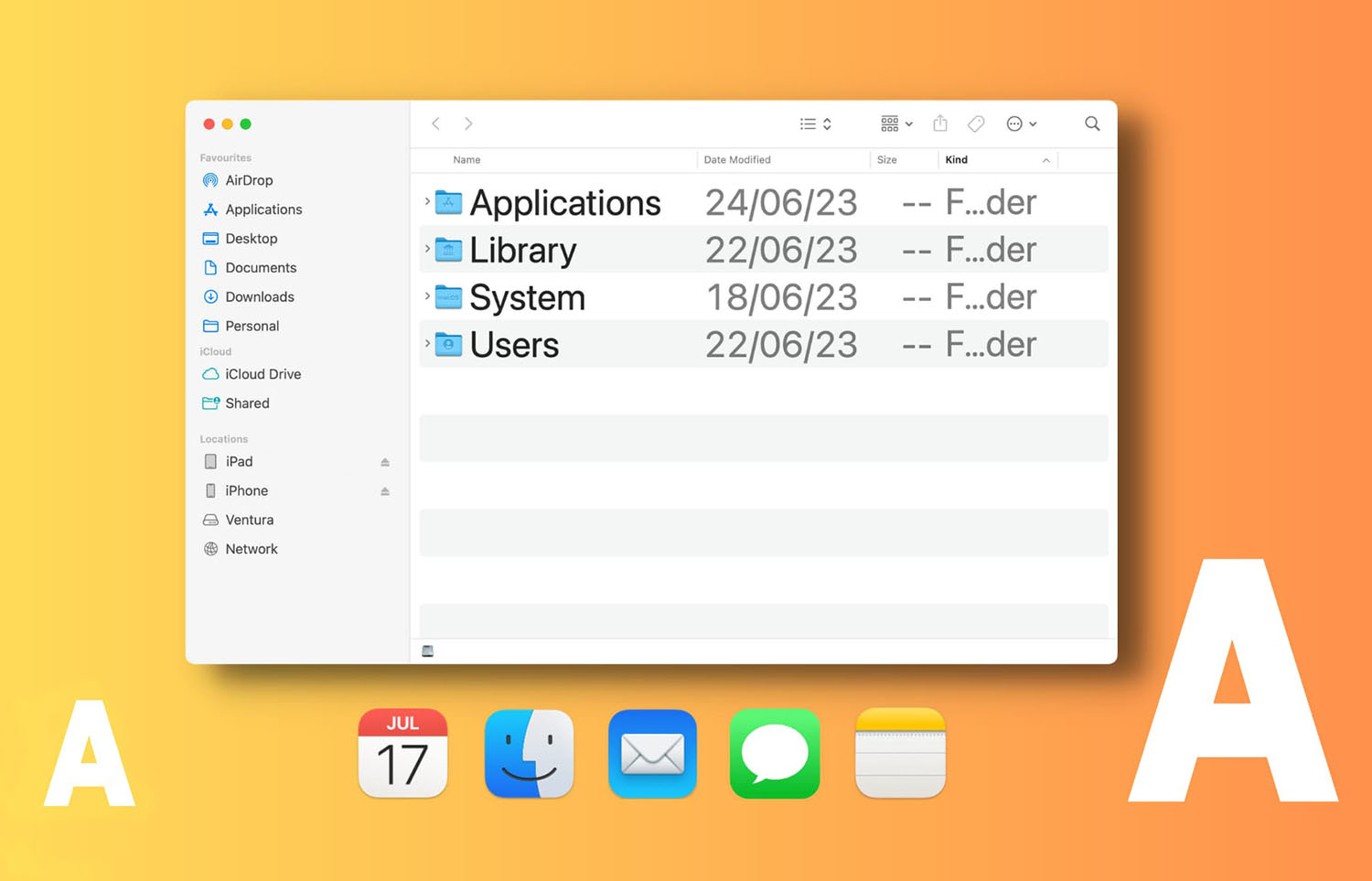Open Mail from the dock
Image resolution: width=1372 pixels, height=881 pixels.
pyautogui.click(x=652, y=754)
